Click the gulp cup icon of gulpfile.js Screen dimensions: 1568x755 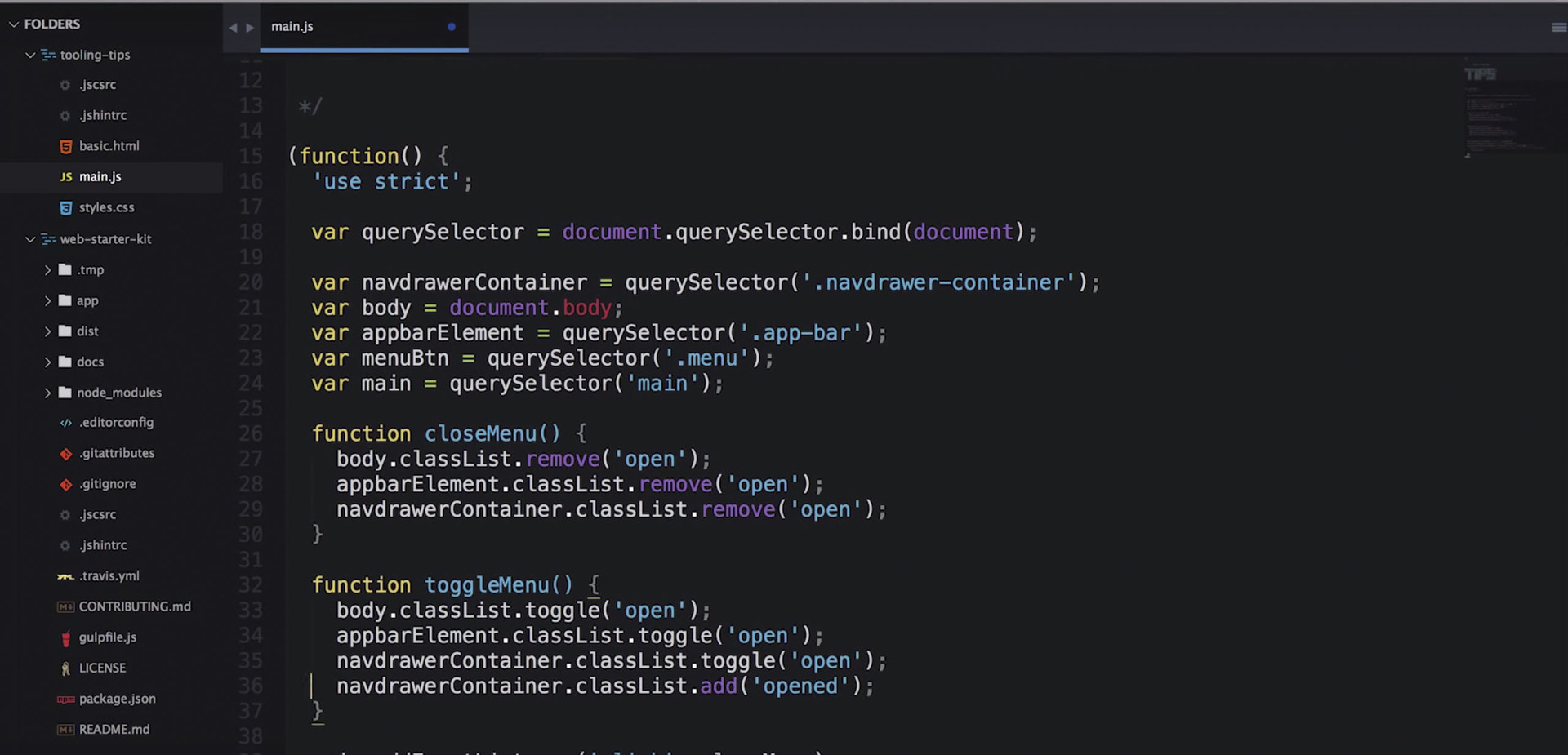click(66, 638)
